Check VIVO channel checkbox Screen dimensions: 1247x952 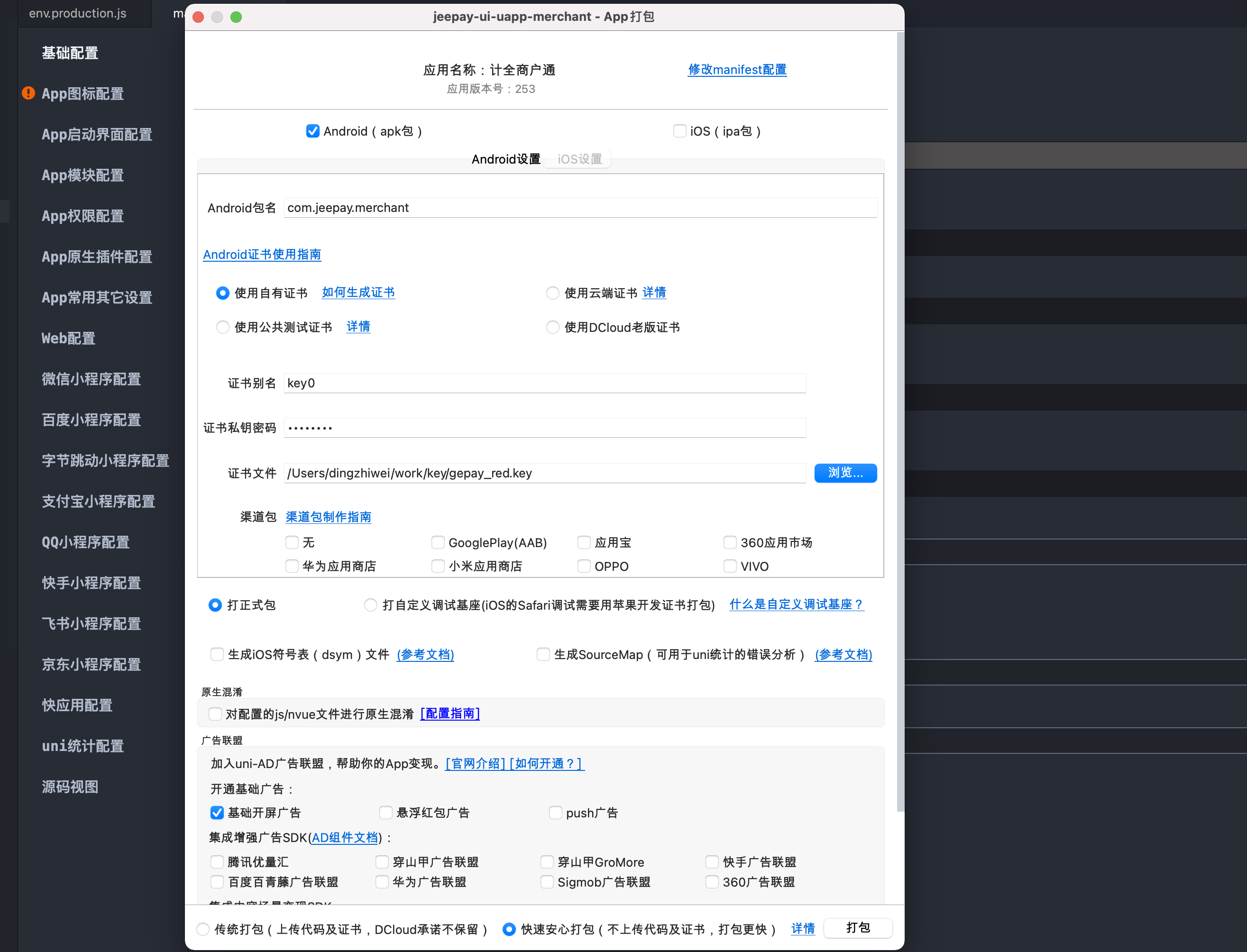pyautogui.click(x=730, y=566)
